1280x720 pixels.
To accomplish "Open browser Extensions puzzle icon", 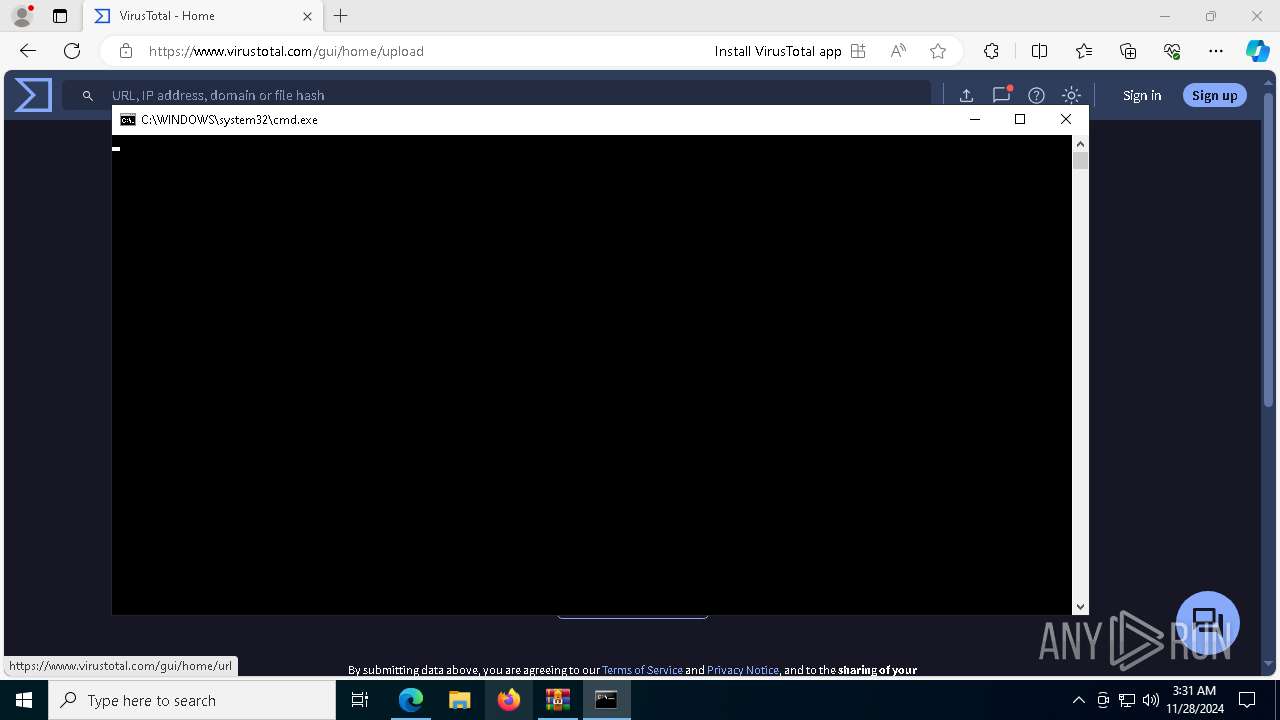I will (991, 51).
